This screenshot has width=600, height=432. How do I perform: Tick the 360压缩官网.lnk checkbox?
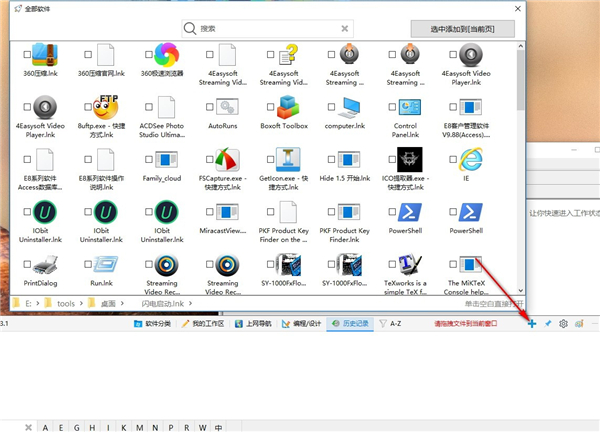pyautogui.click(x=88, y=55)
